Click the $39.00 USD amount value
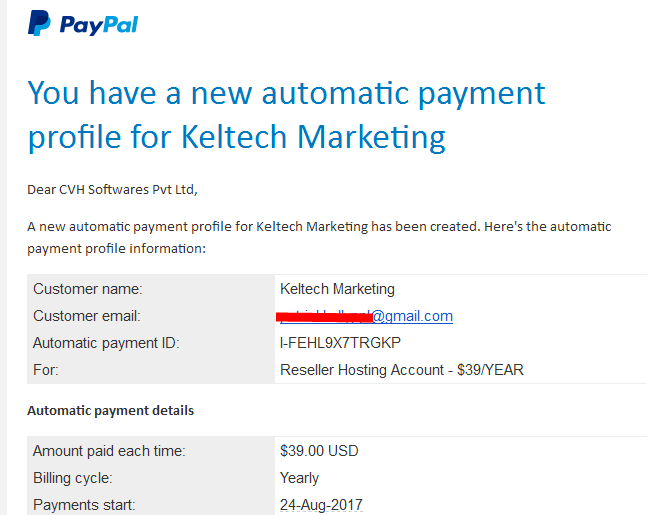The width and height of the screenshot is (649, 515). pos(319,451)
